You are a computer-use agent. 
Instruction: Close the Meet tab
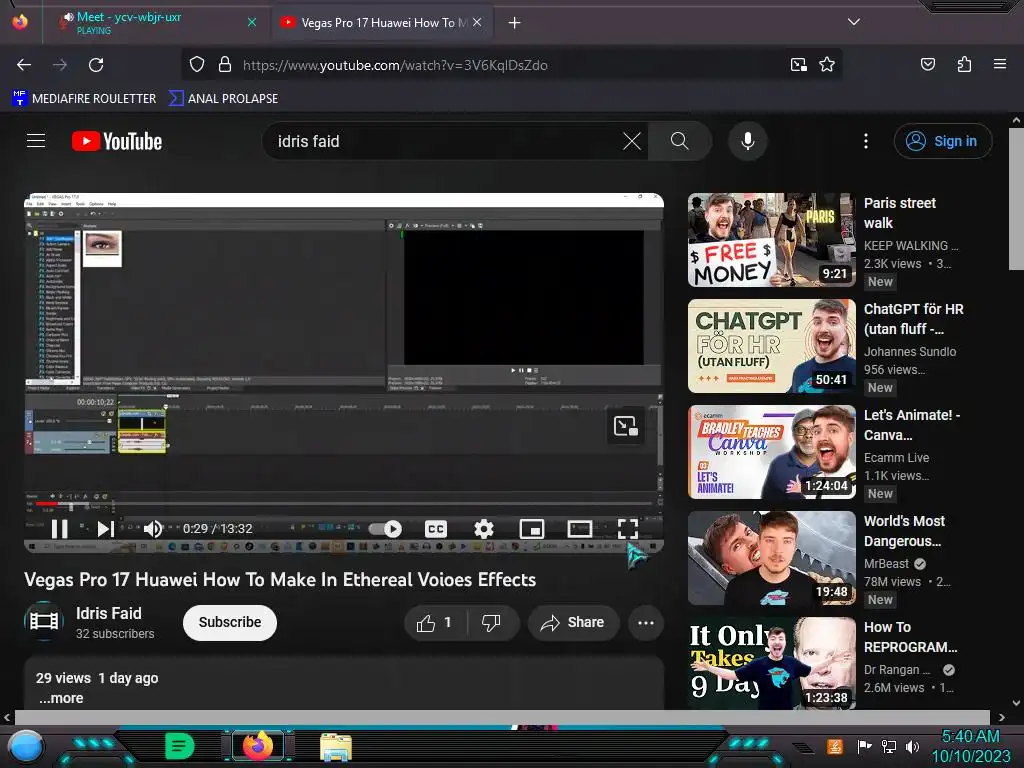pos(252,22)
